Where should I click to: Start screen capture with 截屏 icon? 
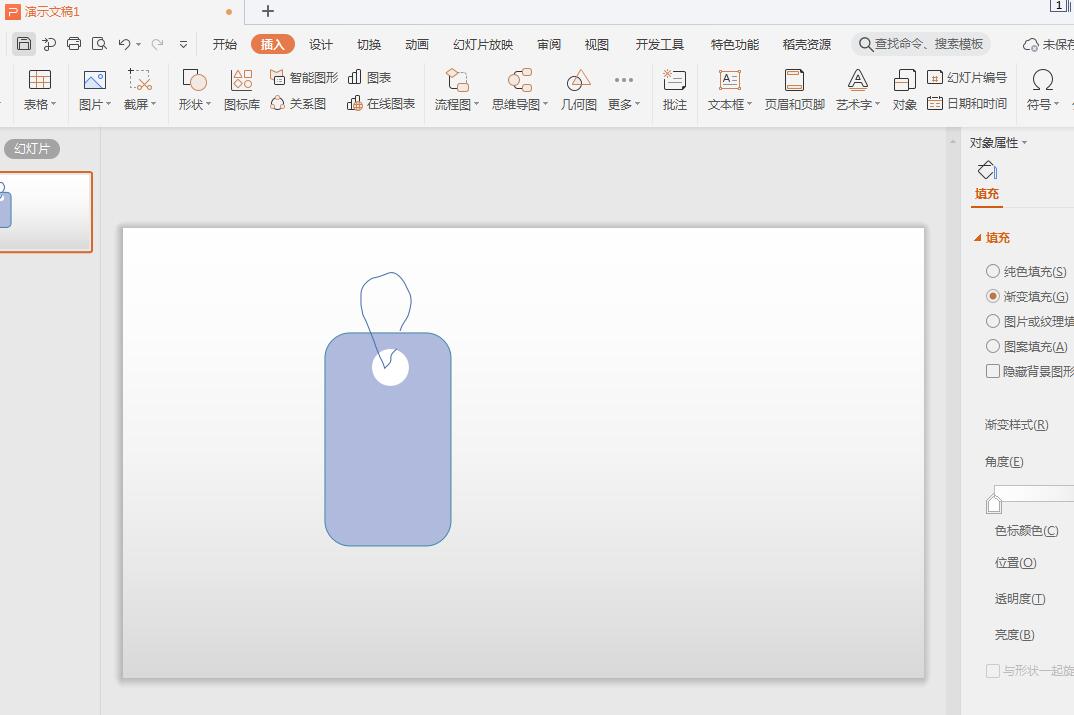[140, 90]
